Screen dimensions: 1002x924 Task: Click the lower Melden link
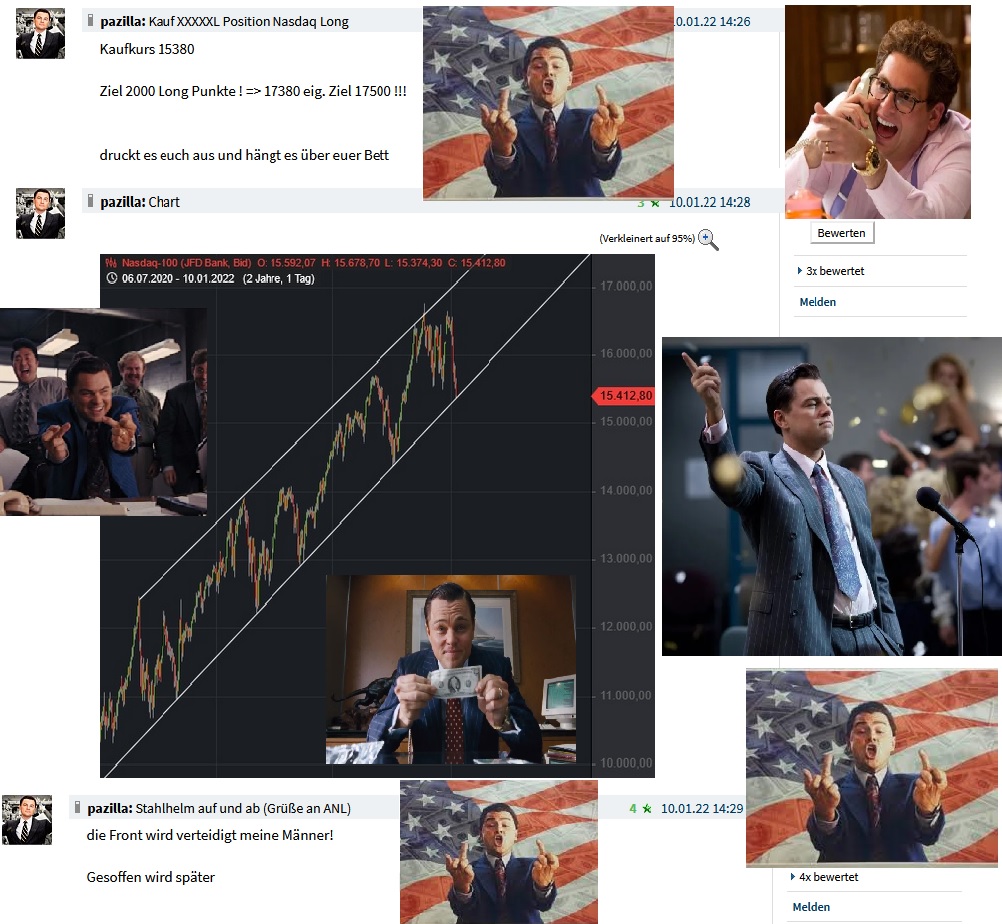point(811,907)
